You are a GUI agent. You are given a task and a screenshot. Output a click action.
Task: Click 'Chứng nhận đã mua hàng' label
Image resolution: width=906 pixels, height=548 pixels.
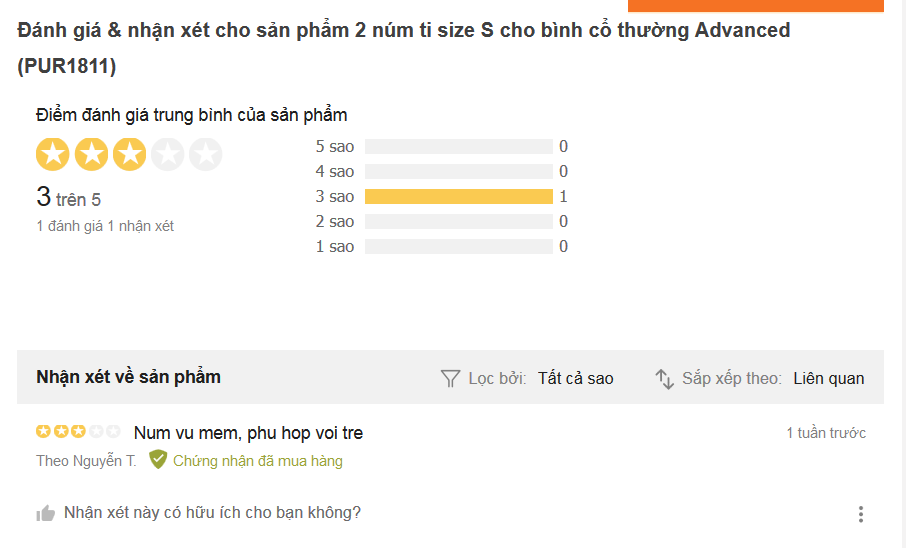(258, 461)
